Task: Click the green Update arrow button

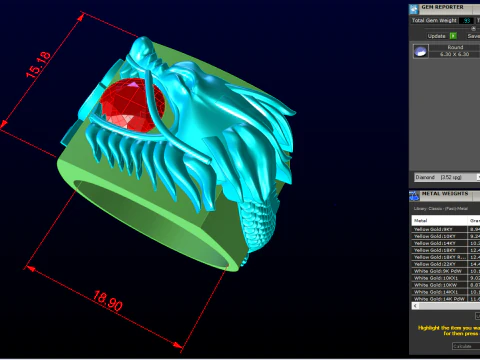Action: pos(453,36)
